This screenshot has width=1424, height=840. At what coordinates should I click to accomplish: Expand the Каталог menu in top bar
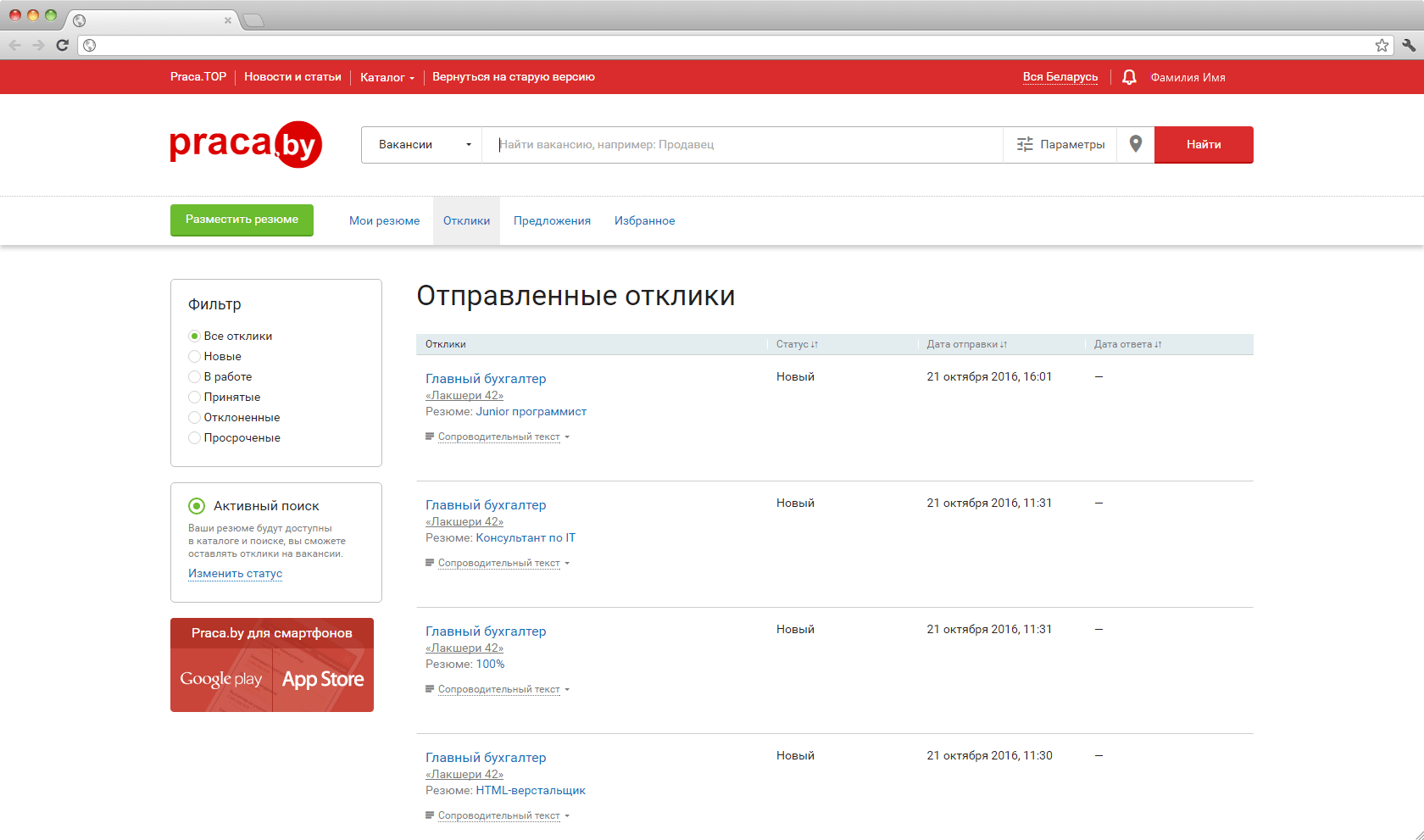pos(387,77)
